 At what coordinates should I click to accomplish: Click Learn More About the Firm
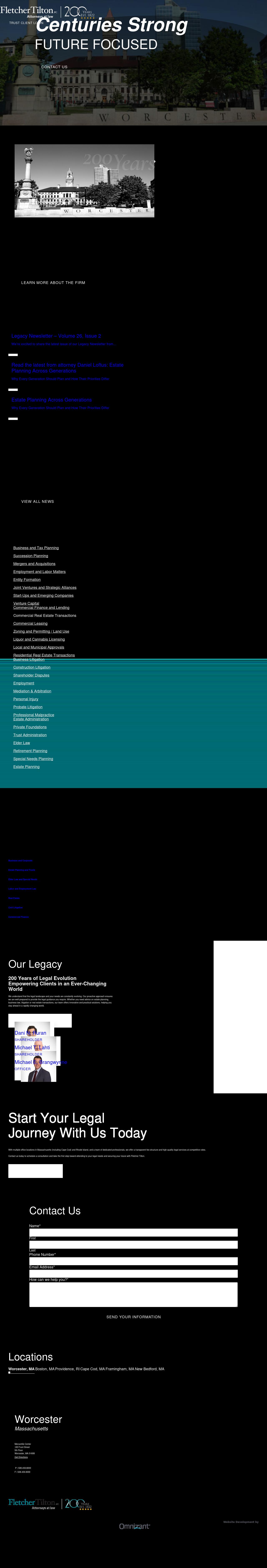tap(53, 283)
